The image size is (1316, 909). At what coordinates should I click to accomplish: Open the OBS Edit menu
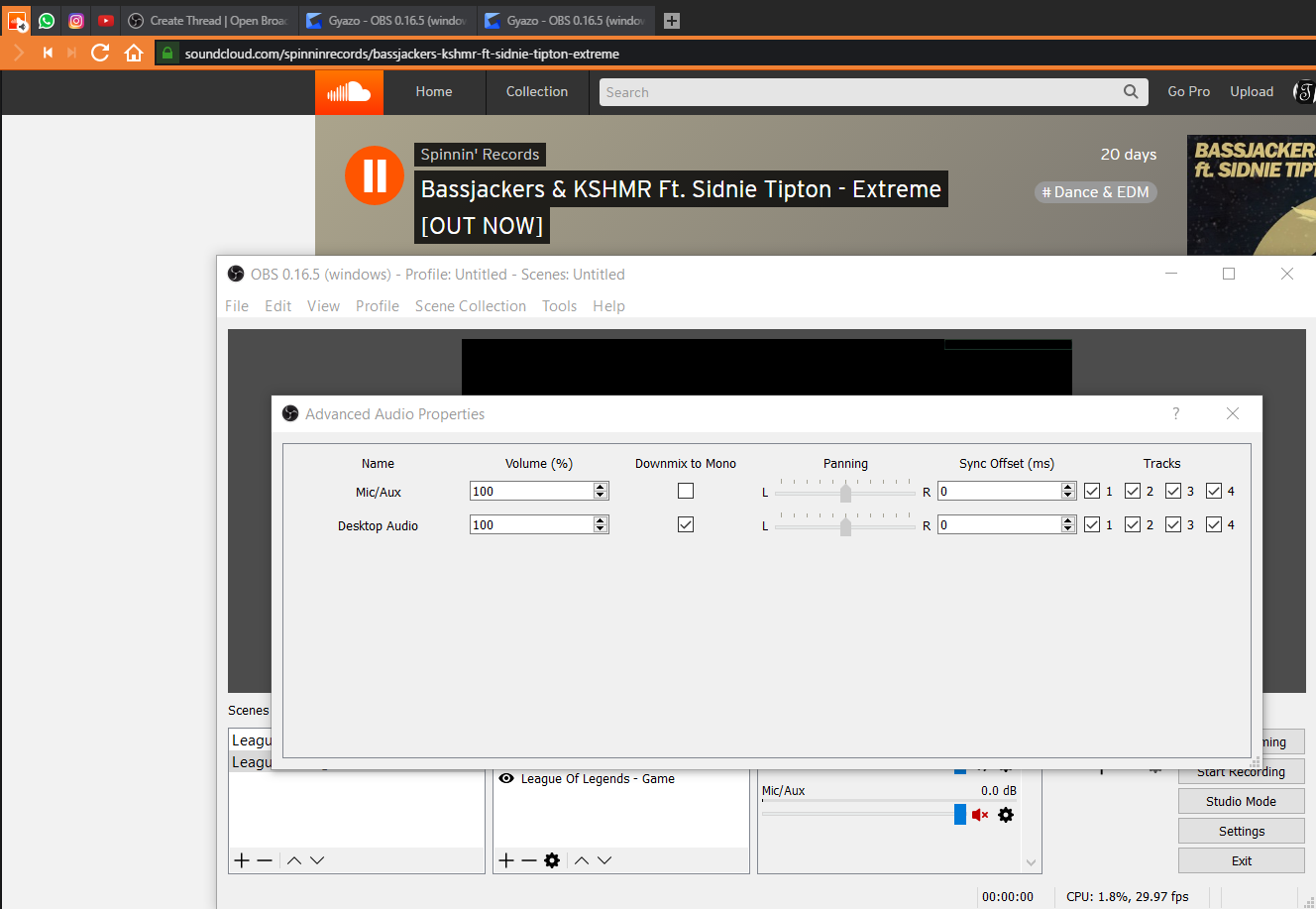[278, 306]
